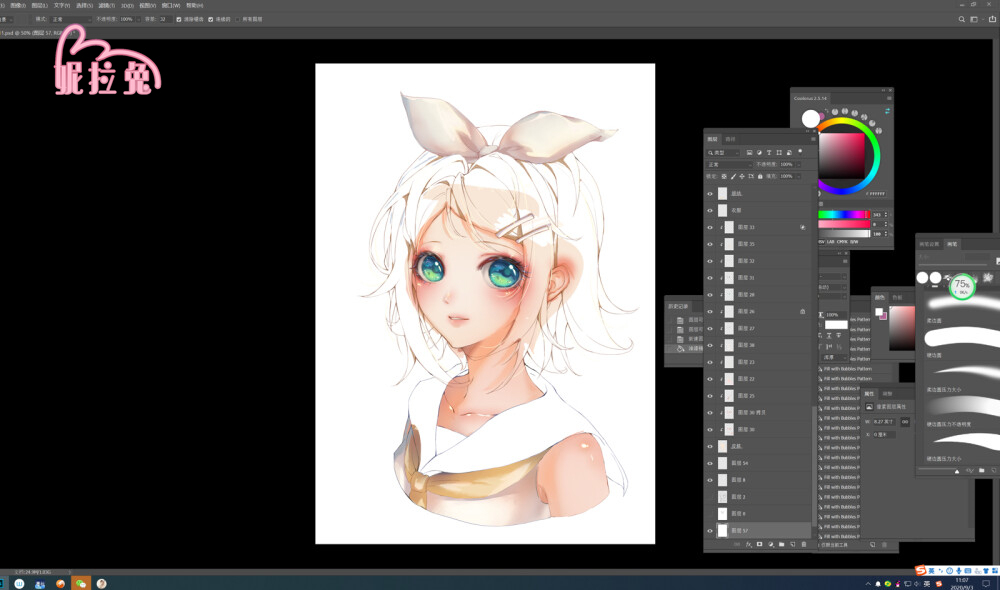Open 模式 mode dropdown in options bar
This screenshot has height=590, width=1000.
[x=71, y=19]
